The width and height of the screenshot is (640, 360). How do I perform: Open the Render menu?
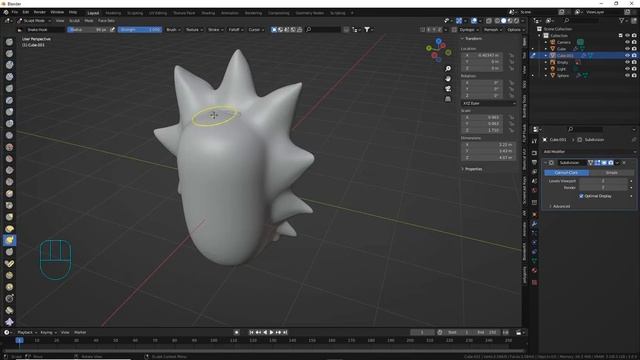pyautogui.click(x=40, y=12)
